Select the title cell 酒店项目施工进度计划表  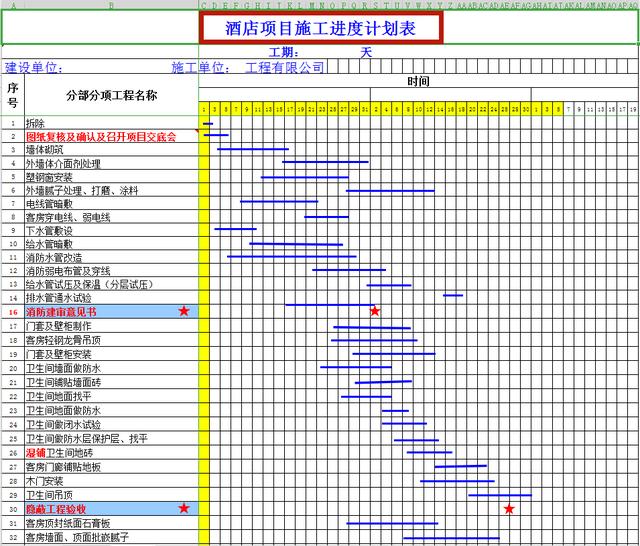[x=321, y=28]
